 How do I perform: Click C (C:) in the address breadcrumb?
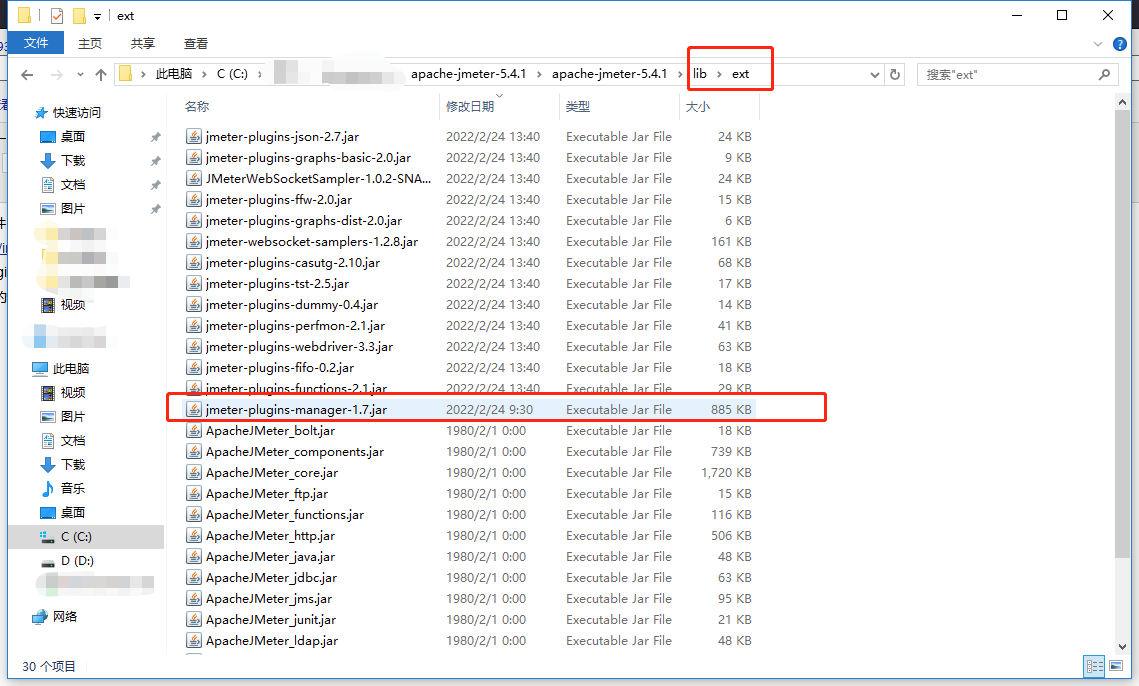point(232,74)
